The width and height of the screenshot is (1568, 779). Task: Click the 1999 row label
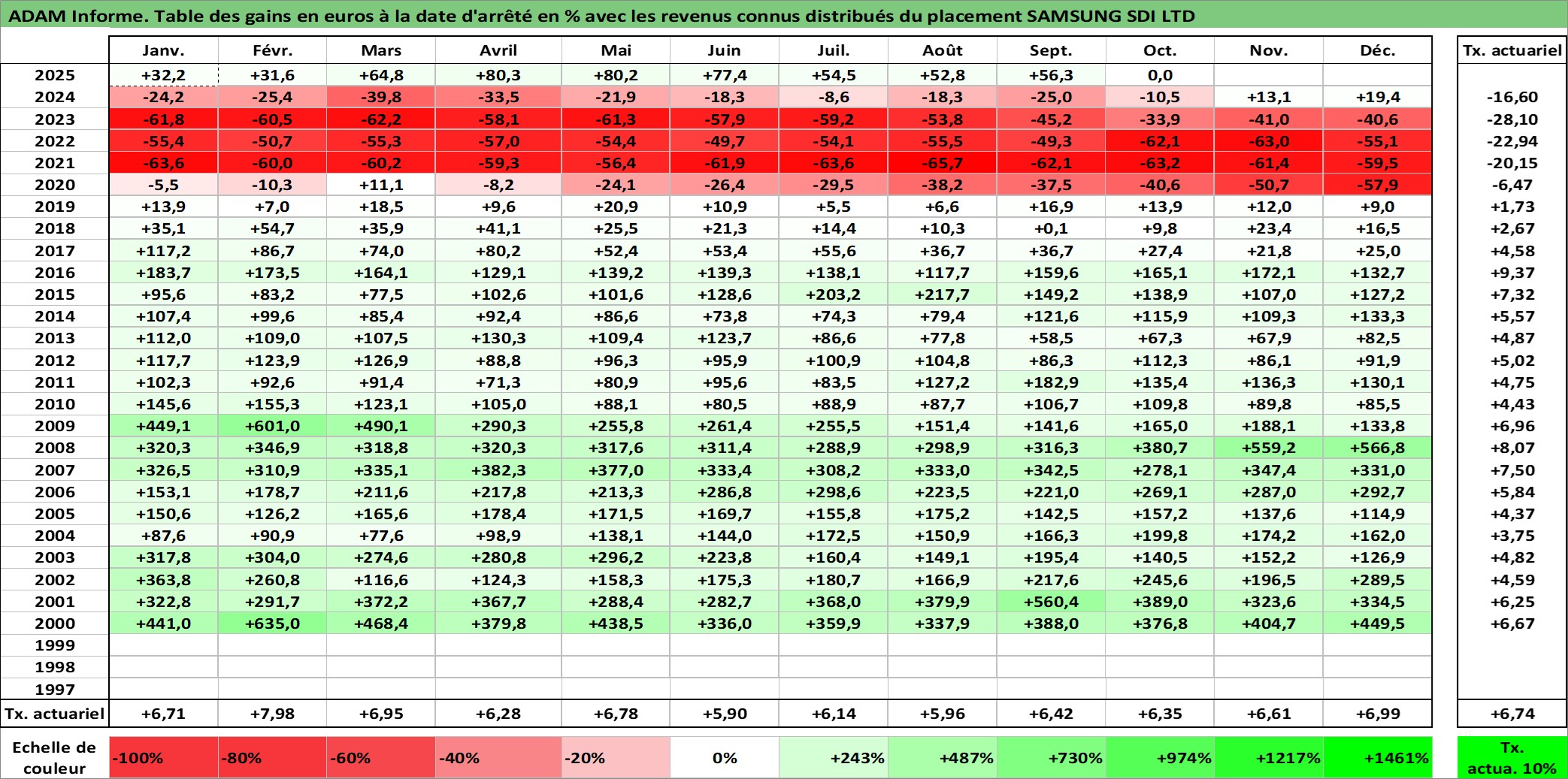click(55, 645)
